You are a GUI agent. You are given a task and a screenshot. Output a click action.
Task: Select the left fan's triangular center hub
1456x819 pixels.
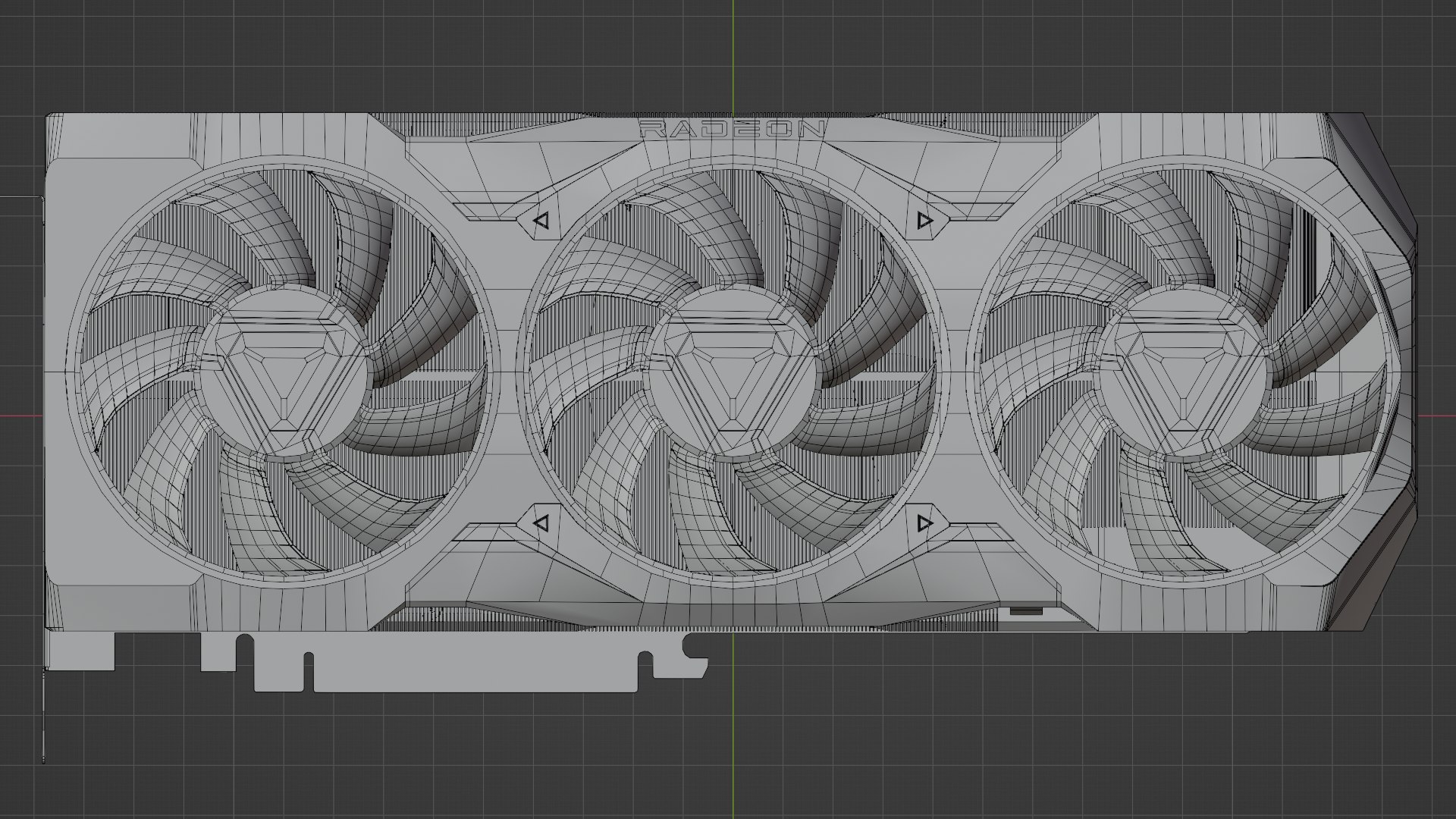284,375
